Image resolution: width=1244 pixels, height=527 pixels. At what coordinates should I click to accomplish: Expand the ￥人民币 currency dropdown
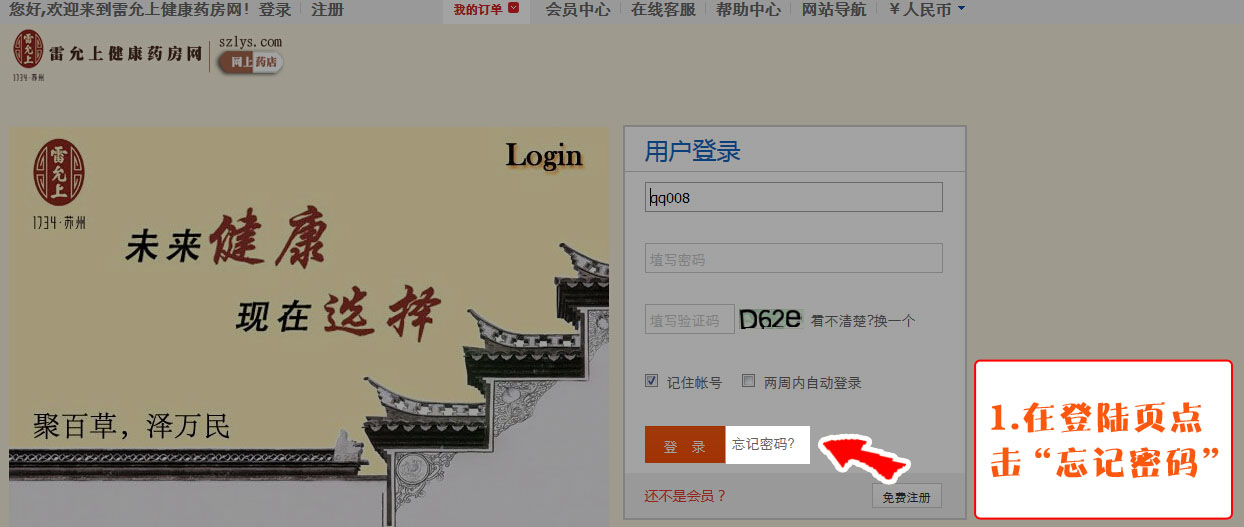[x=927, y=10]
